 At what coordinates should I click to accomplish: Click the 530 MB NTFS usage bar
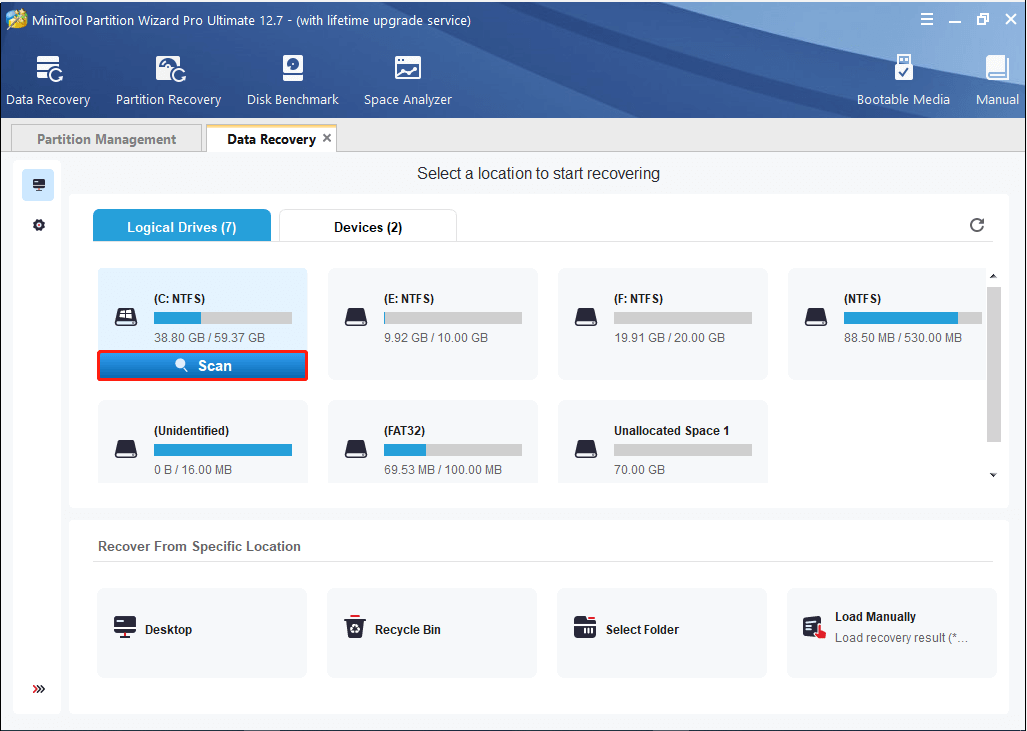[912, 318]
